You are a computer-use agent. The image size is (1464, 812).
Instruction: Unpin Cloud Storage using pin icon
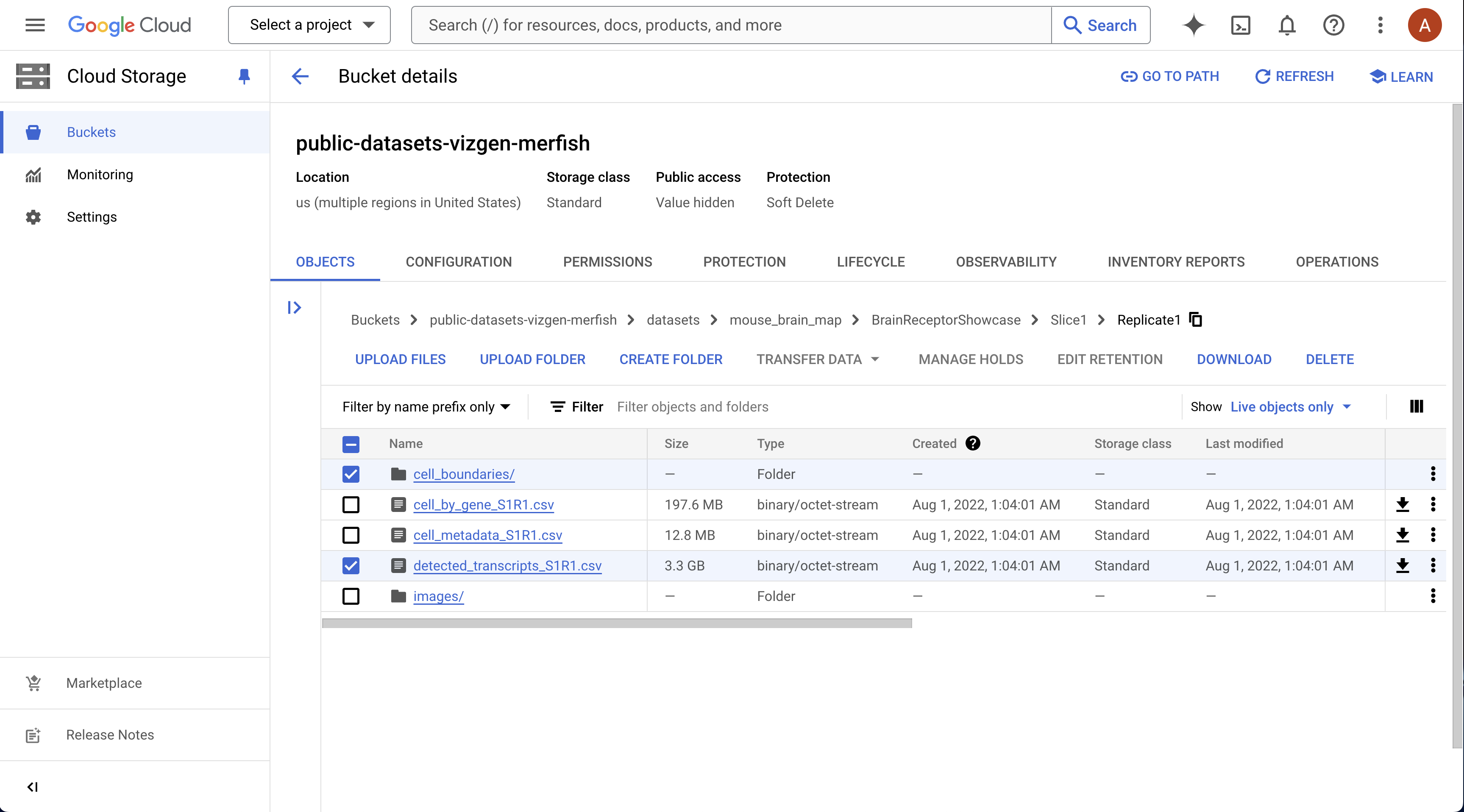[x=245, y=76]
